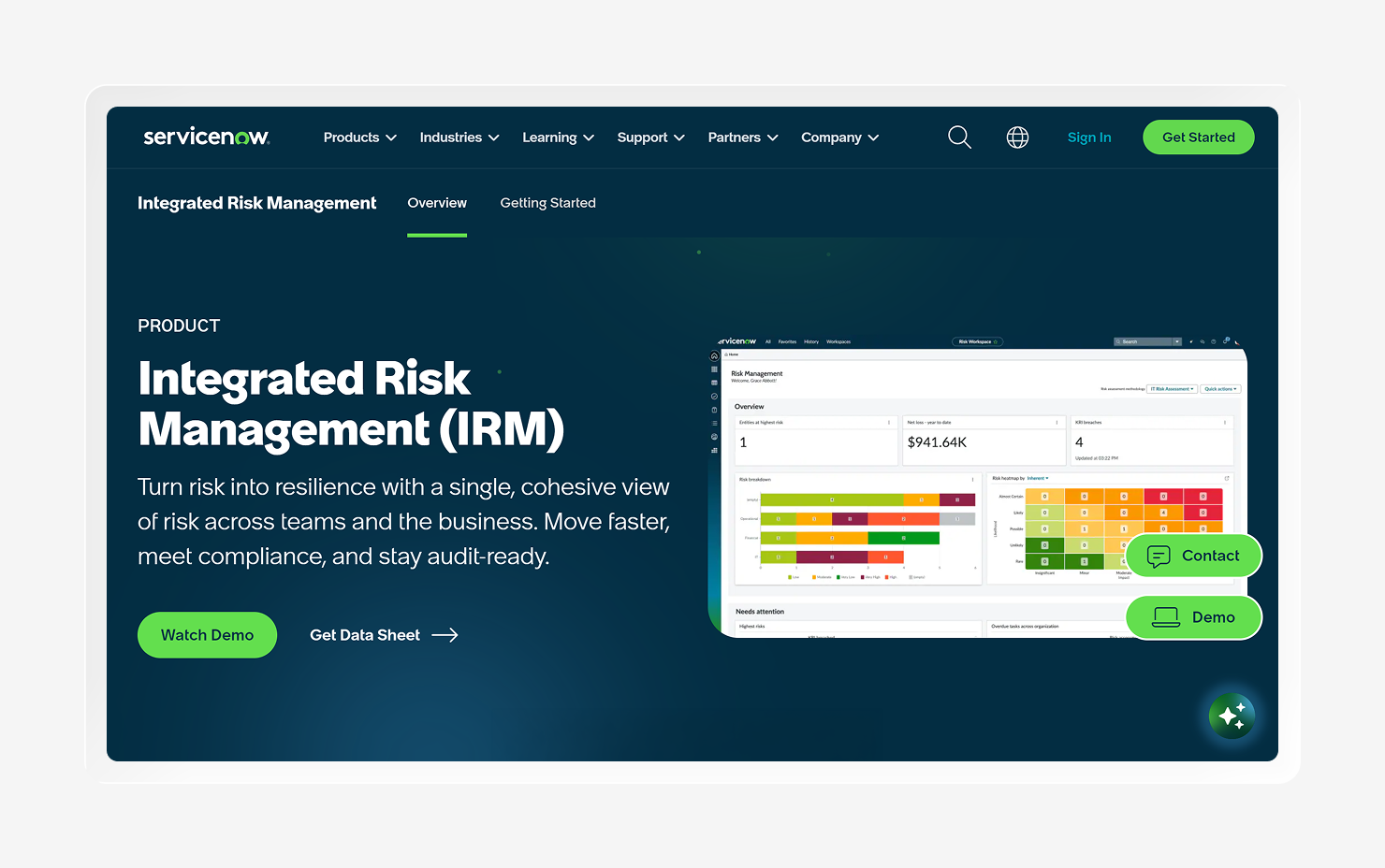Click the Integrated Risk Management (IRM) headline

(351, 404)
